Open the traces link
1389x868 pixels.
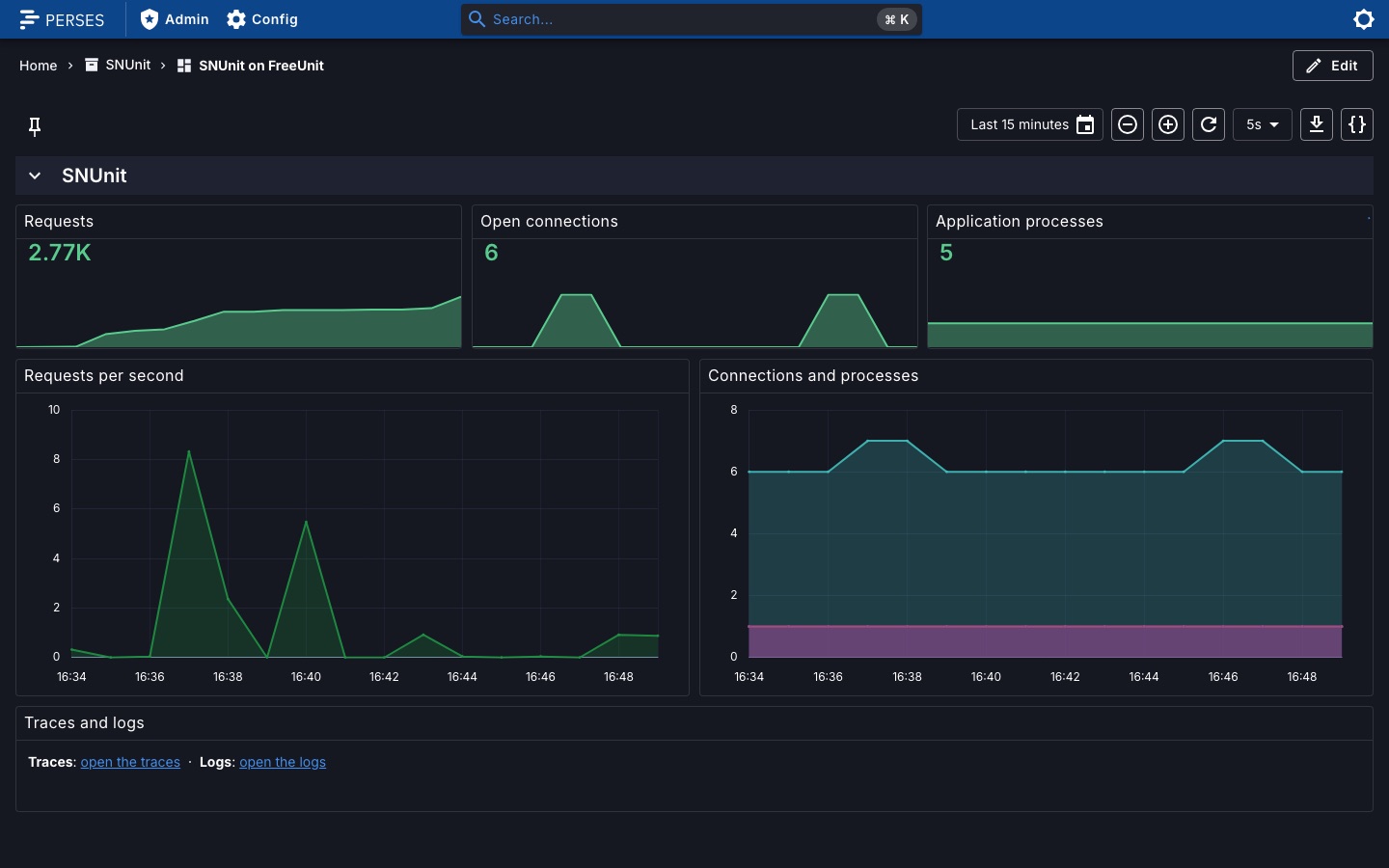(130, 762)
